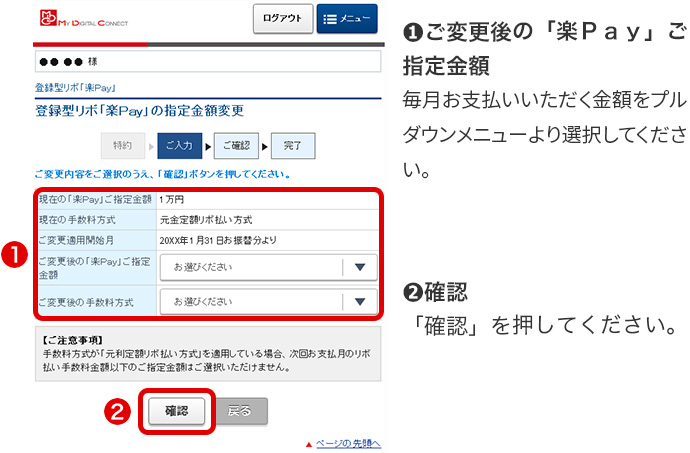Click the ご注意事項 notice box
690x453 pixels.
[207, 354]
